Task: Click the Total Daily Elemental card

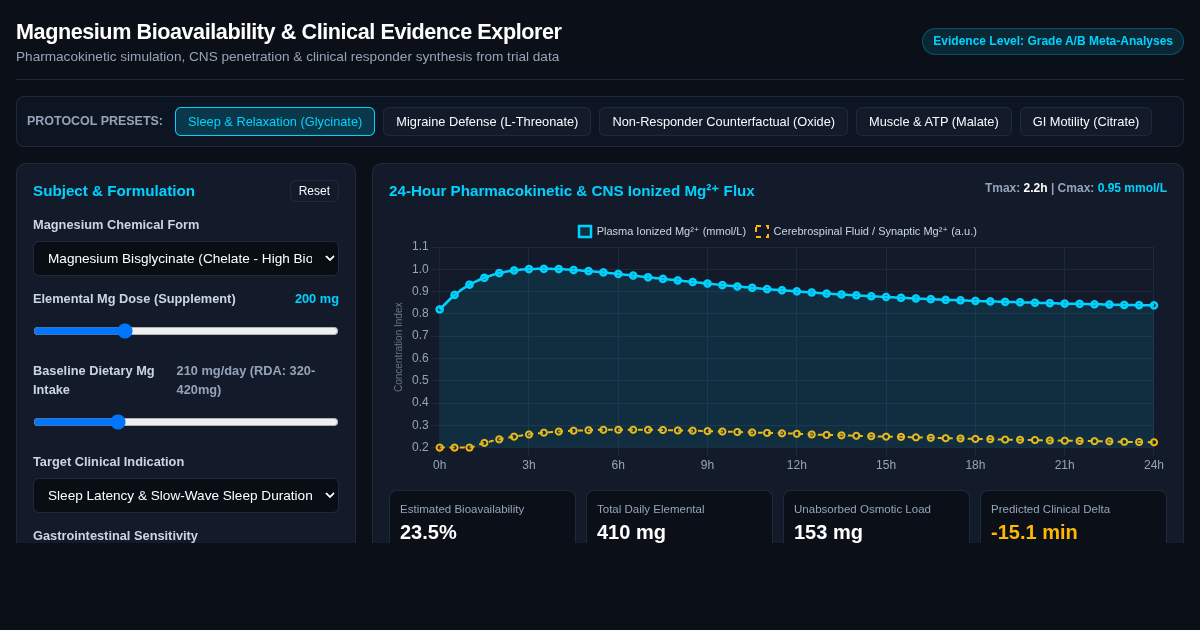Action: tap(679, 517)
